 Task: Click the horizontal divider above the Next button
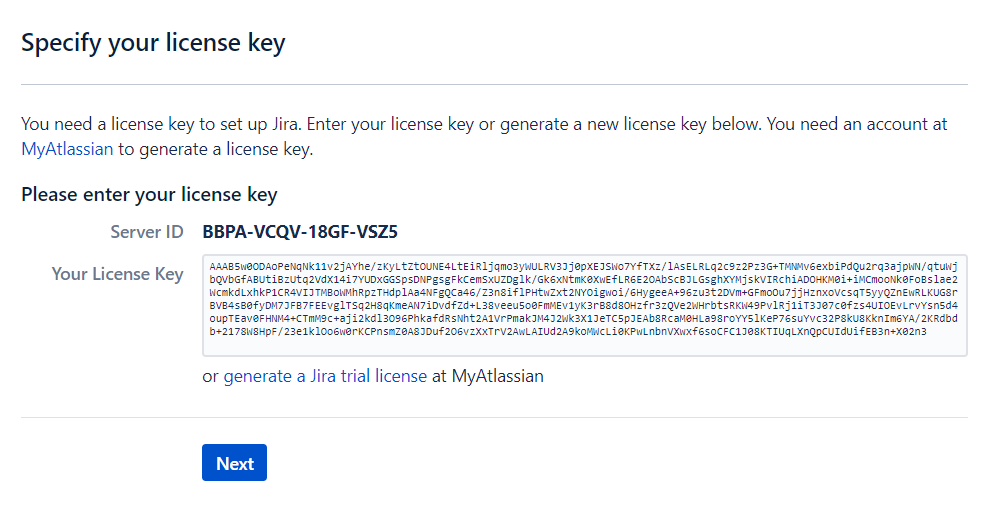point(494,417)
